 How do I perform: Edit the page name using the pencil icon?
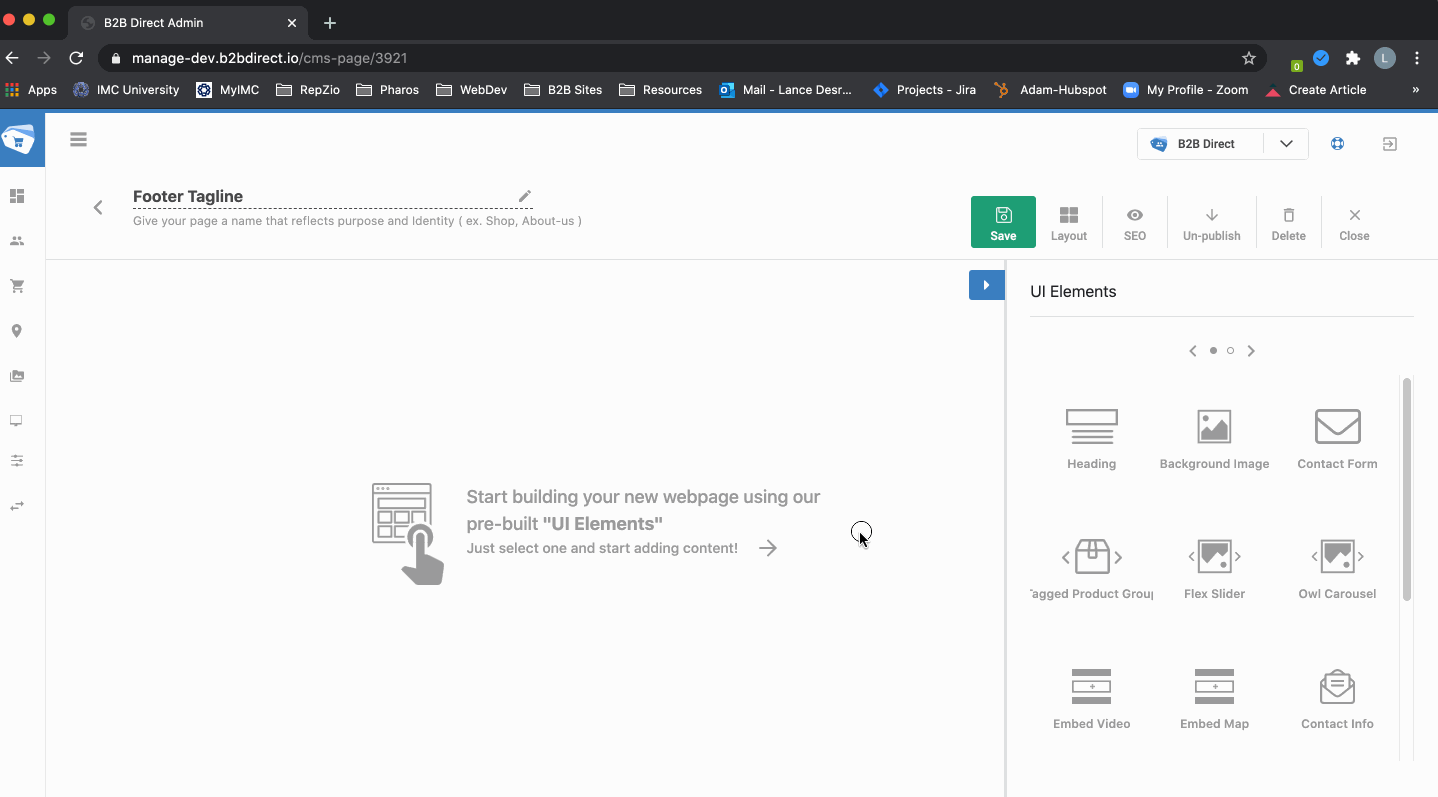coord(524,197)
